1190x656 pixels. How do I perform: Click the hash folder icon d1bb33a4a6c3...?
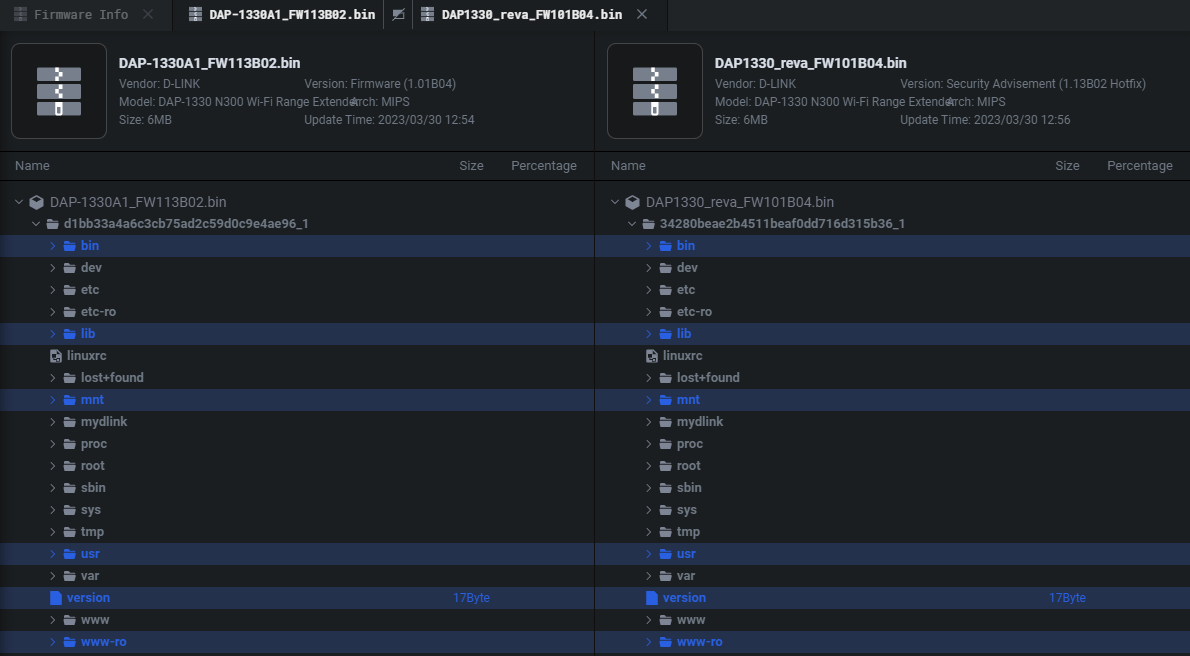pos(53,224)
